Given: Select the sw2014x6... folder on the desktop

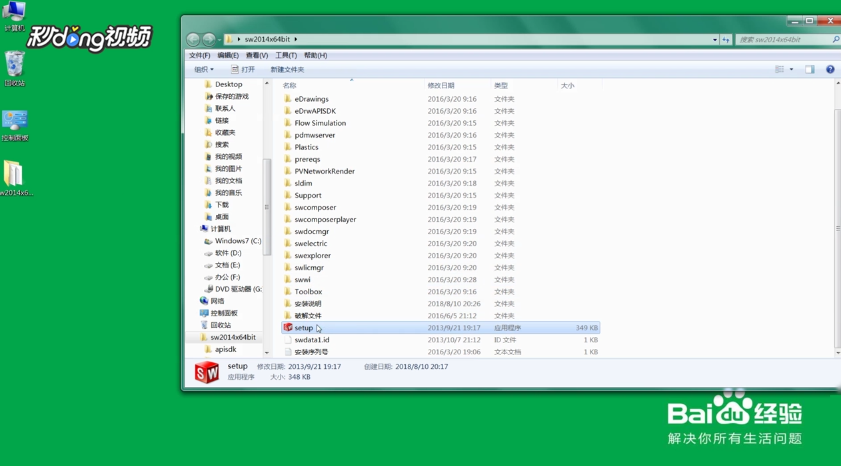Looking at the screenshot, I should click(x=15, y=179).
